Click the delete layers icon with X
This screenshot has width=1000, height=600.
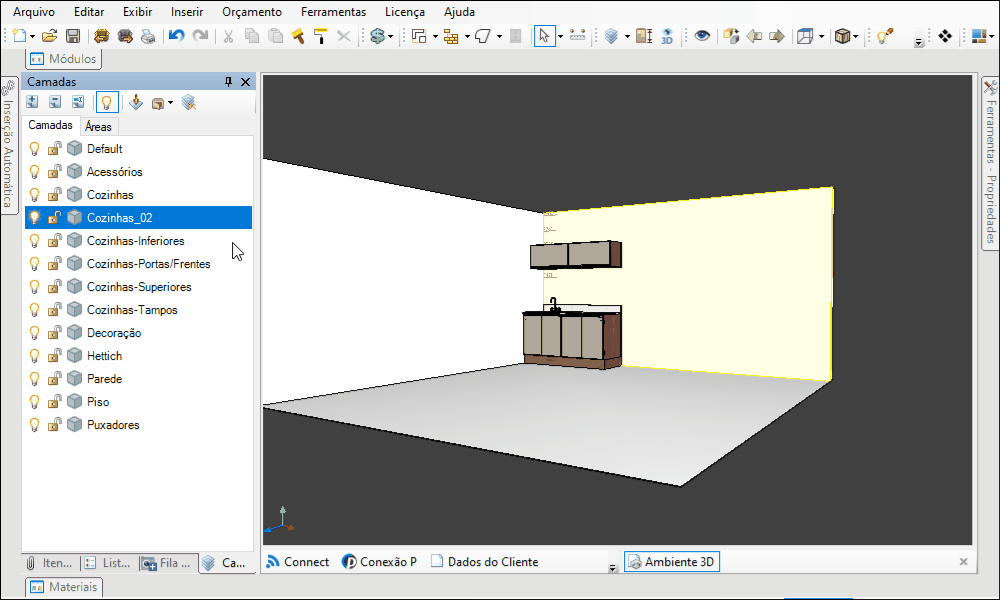[x=189, y=102]
